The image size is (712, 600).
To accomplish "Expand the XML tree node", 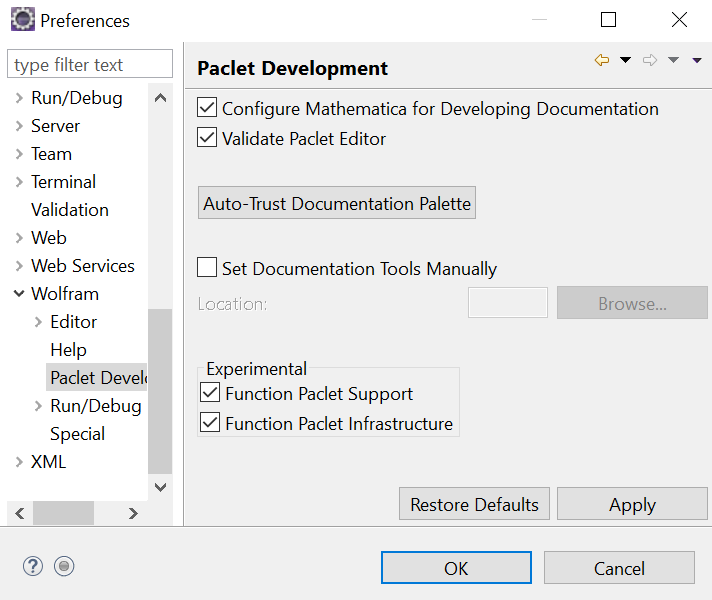I will click(19, 462).
